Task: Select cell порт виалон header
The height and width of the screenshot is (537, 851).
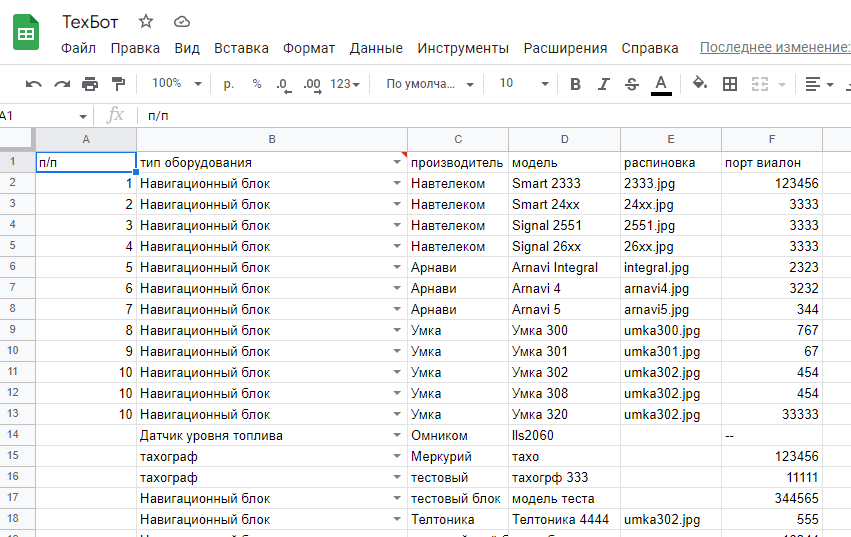Action: click(x=772, y=162)
